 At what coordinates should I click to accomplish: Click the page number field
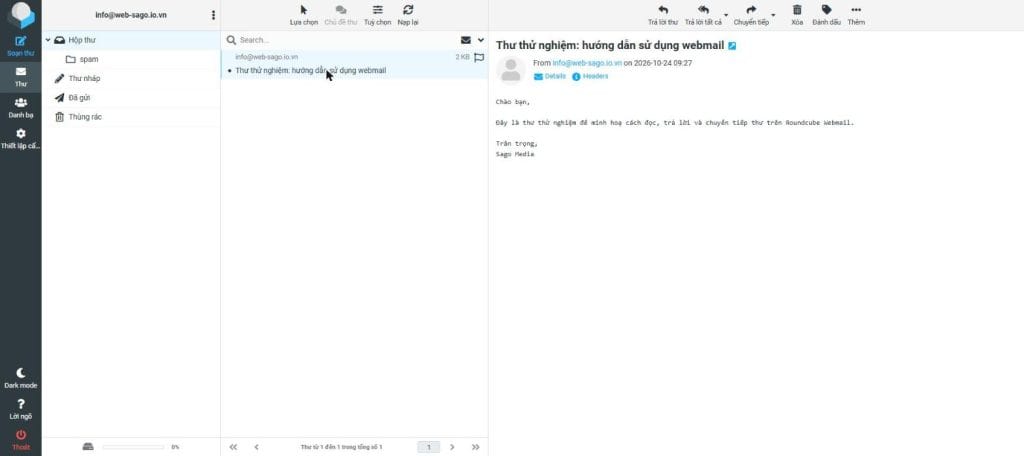coord(429,447)
